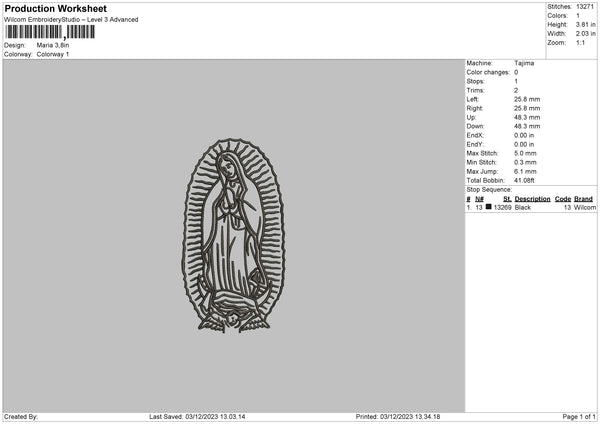Viewport: 600px width, 424px height.
Task: Click the Wilcom brand cell
Action: tap(585, 207)
